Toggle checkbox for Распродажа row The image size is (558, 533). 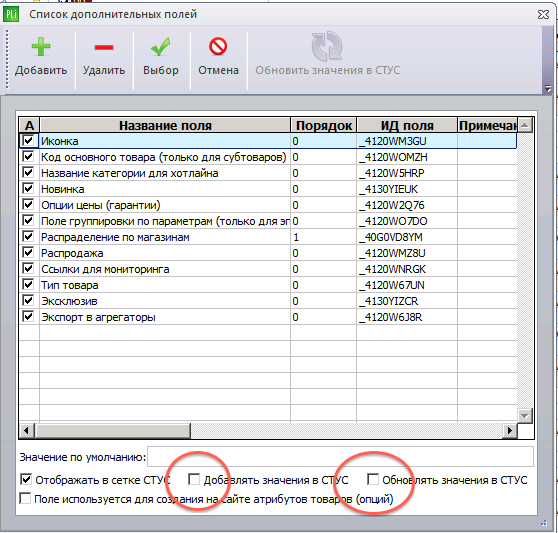click(28, 253)
